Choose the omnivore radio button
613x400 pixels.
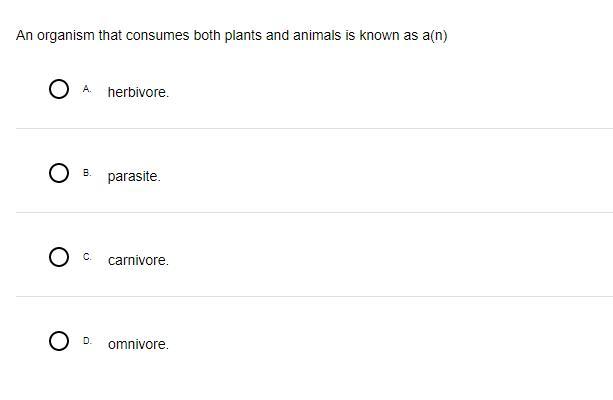click(59, 341)
